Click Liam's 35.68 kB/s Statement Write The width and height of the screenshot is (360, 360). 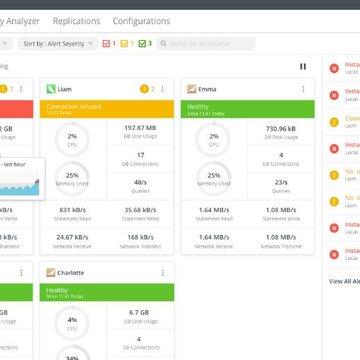(140, 214)
